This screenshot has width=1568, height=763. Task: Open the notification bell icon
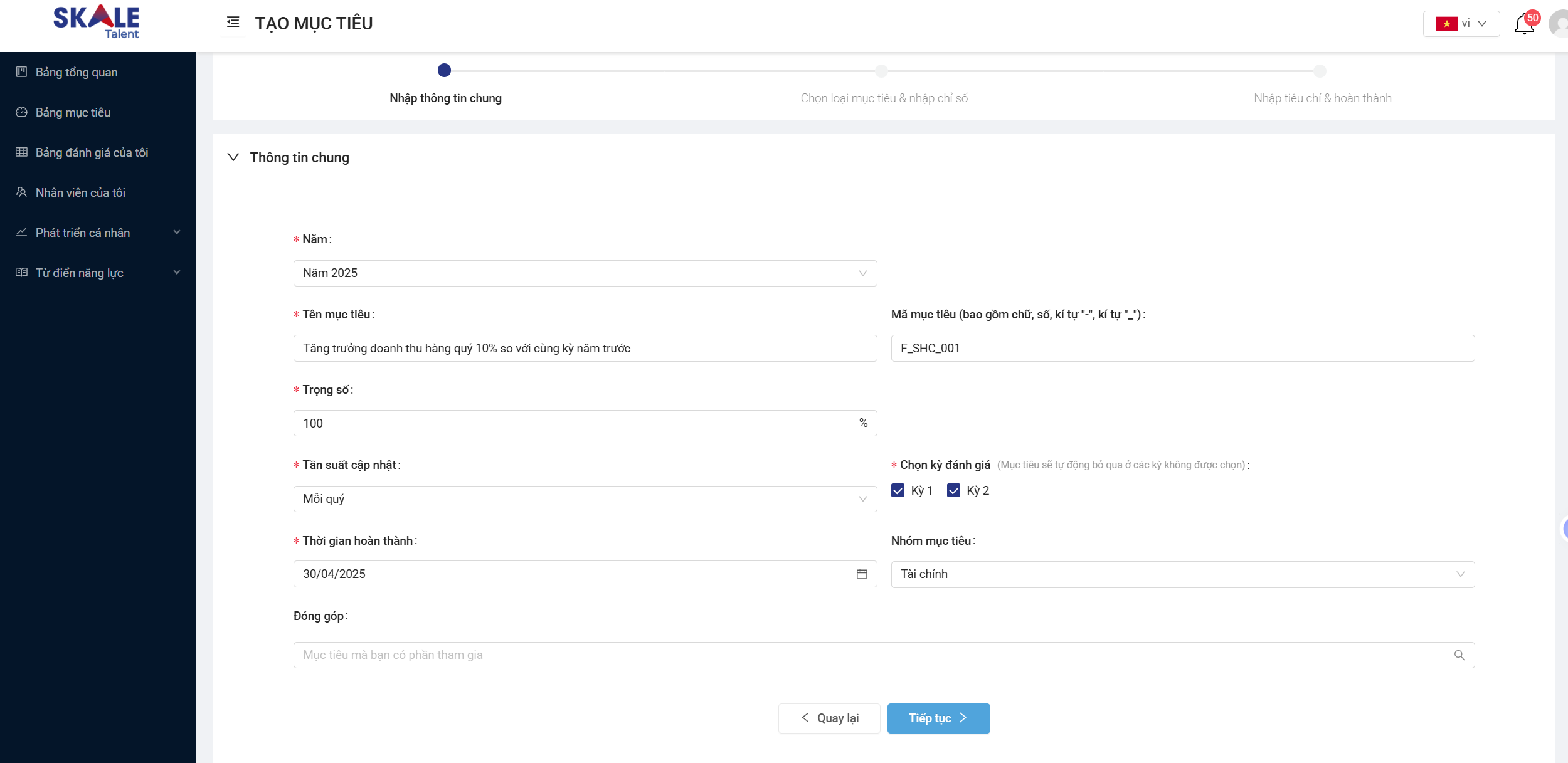(x=1523, y=24)
